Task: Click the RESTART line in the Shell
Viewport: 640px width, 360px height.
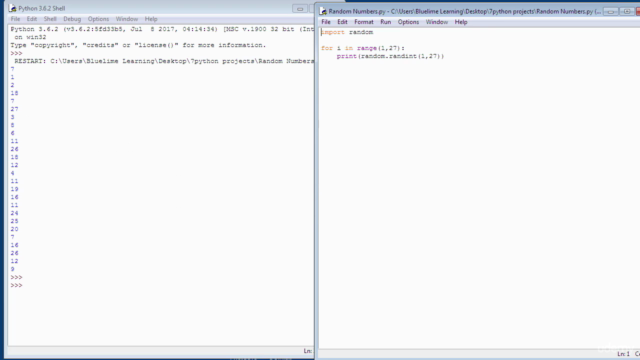Action: (x=164, y=61)
